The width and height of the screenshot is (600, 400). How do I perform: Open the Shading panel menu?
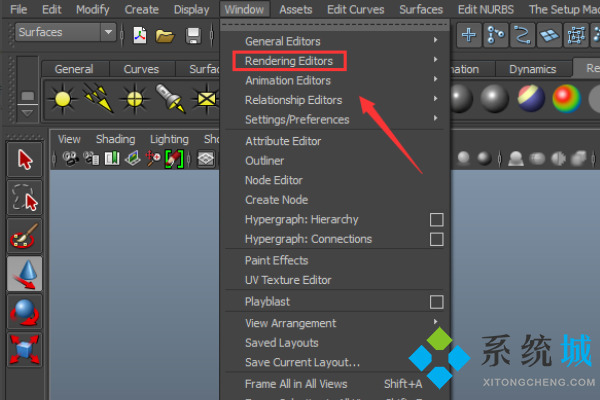pyautogui.click(x=115, y=139)
